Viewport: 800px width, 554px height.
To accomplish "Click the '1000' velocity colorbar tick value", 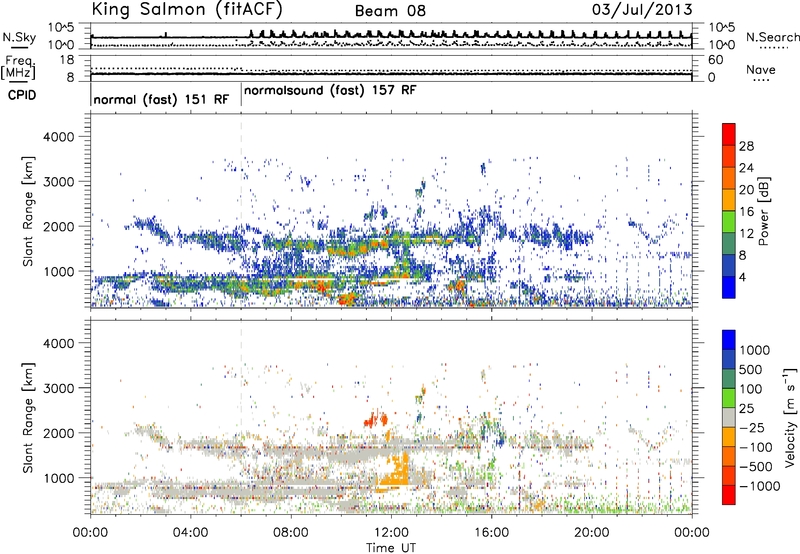I will 755,350.
